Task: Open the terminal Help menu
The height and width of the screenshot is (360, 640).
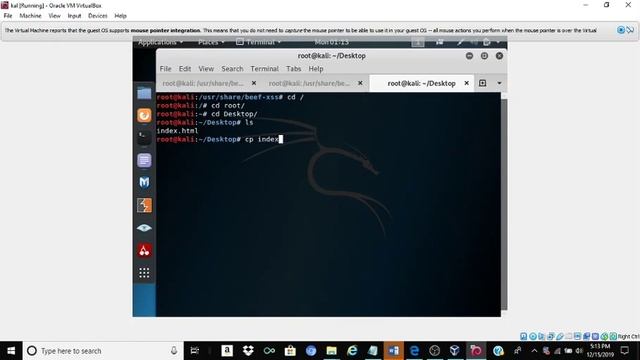Action: pos(316,69)
